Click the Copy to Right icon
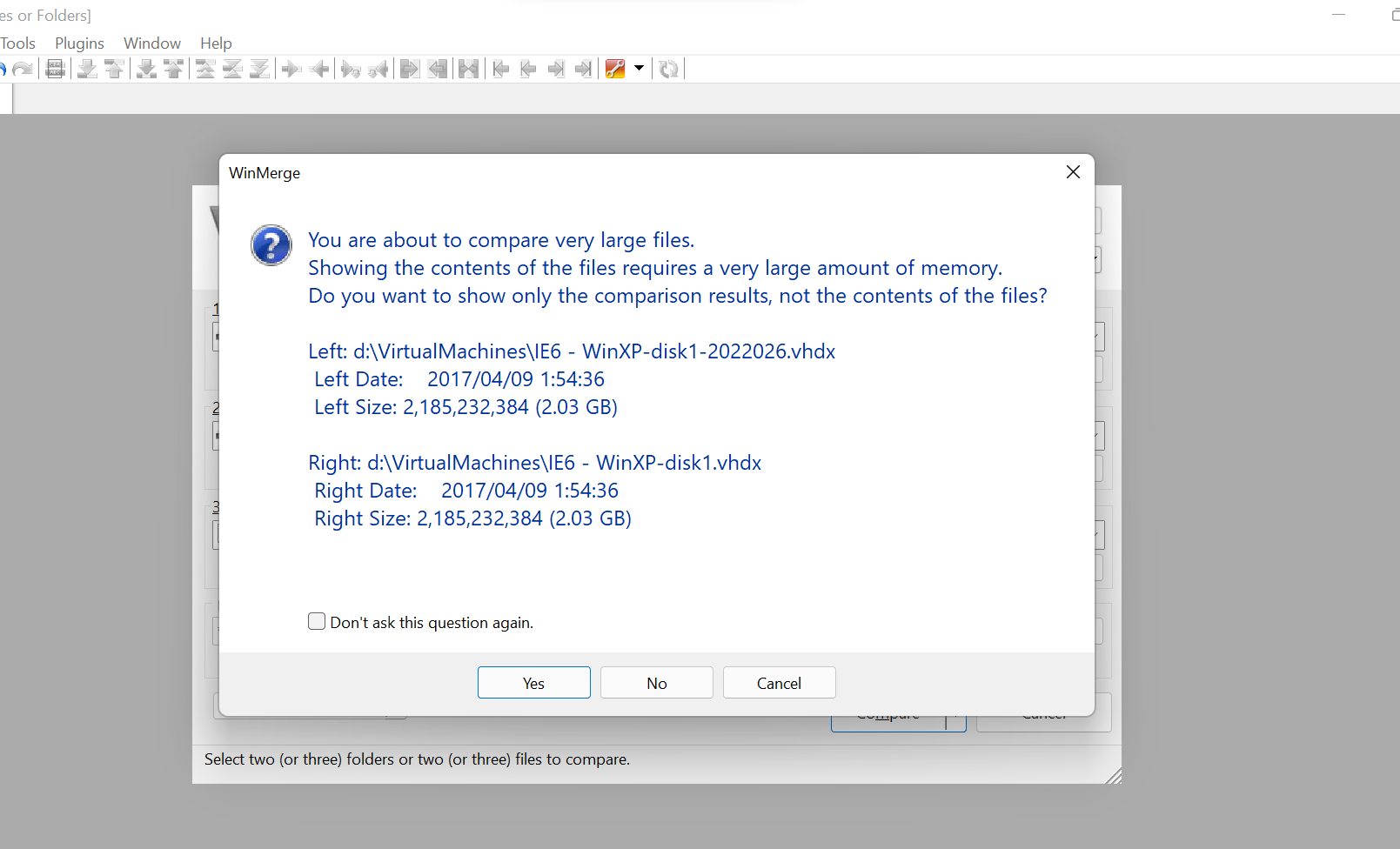 coord(292,69)
